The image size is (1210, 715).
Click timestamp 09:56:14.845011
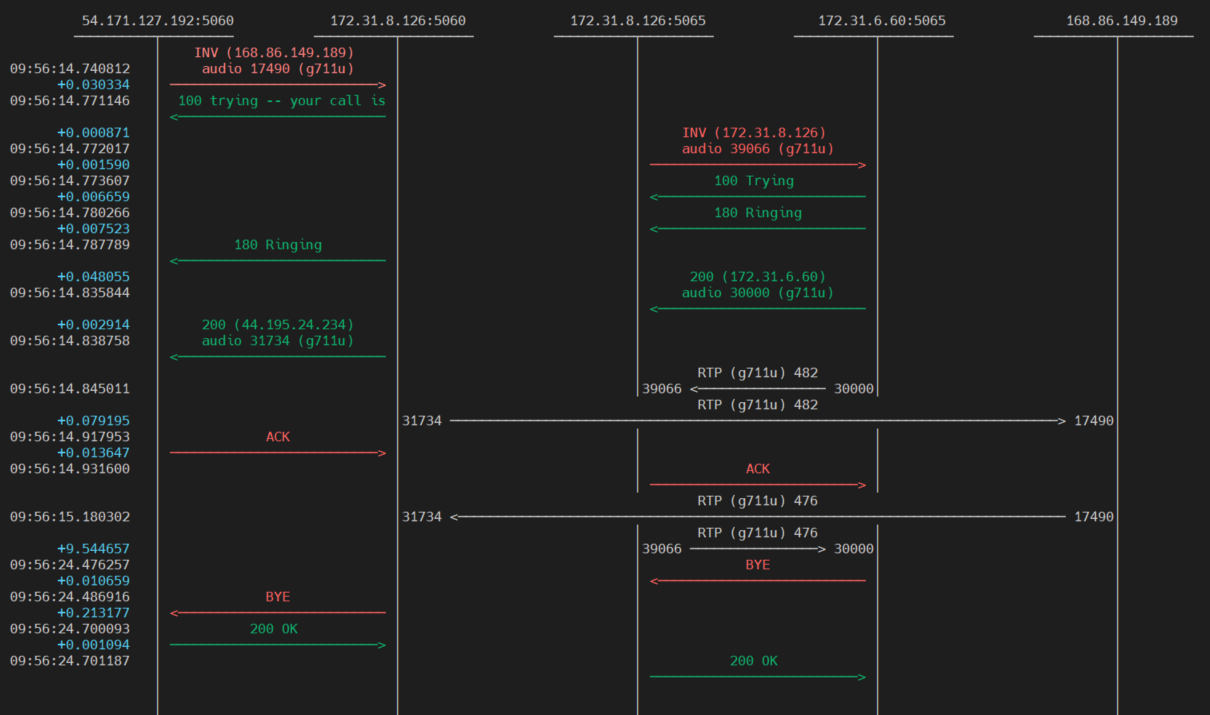70,388
